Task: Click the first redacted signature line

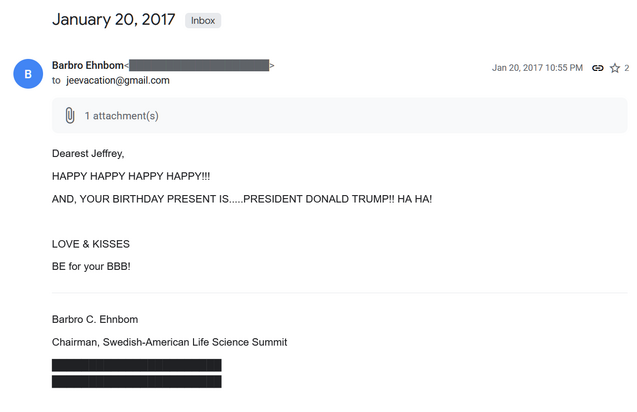Action: click(x=136, y=365)
